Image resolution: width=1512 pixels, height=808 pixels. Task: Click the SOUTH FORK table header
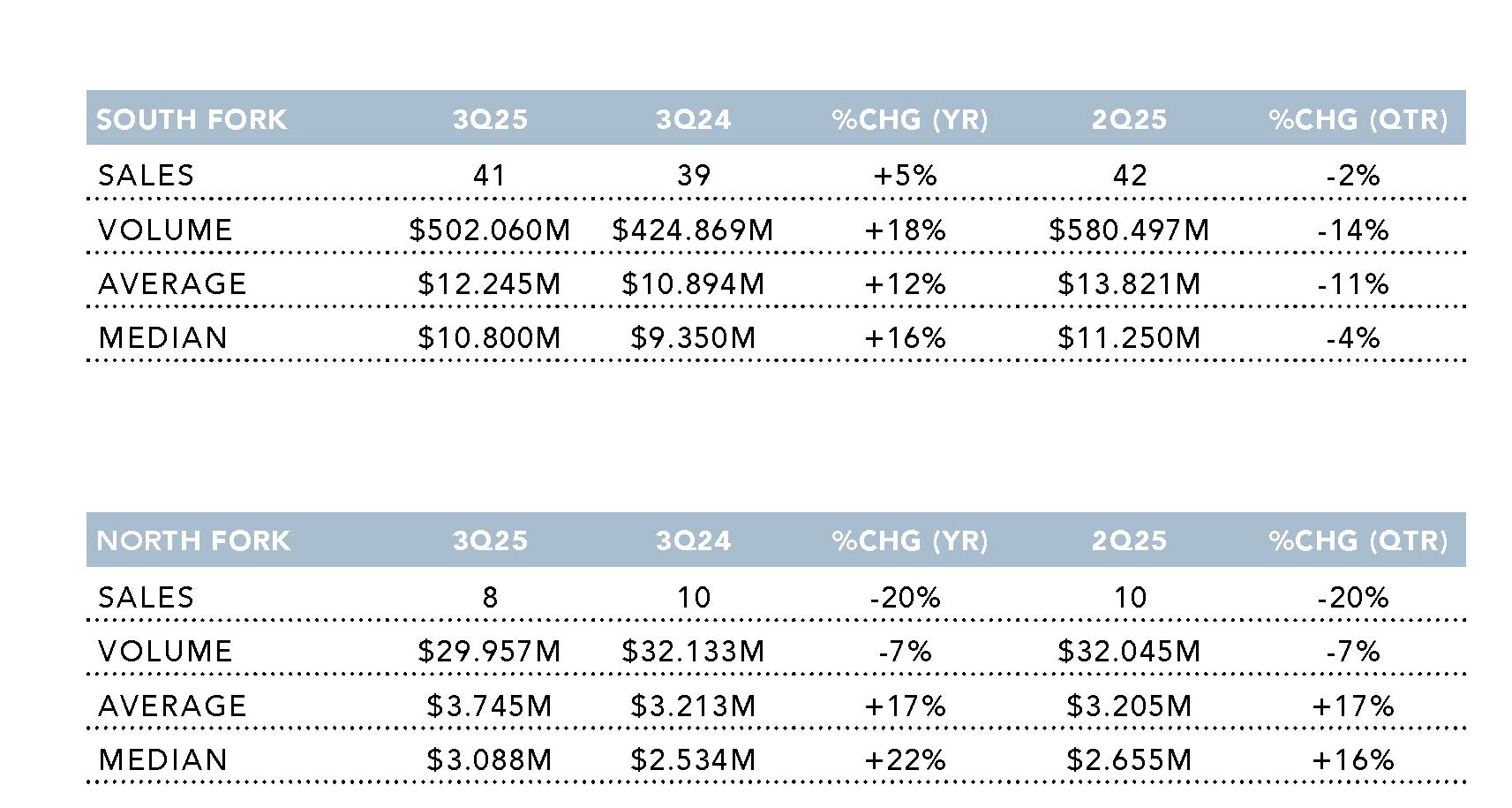(192, 119)
